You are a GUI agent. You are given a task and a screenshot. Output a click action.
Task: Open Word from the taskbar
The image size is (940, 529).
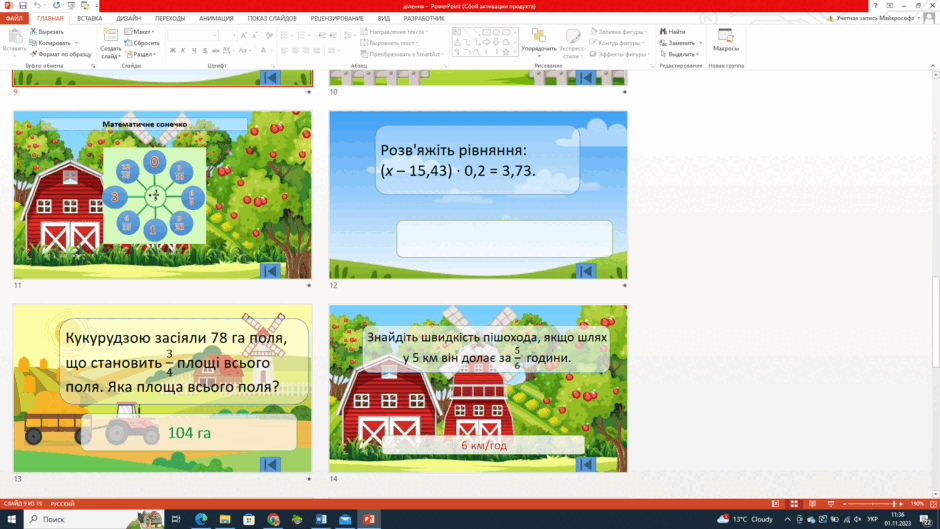point(321,519)
